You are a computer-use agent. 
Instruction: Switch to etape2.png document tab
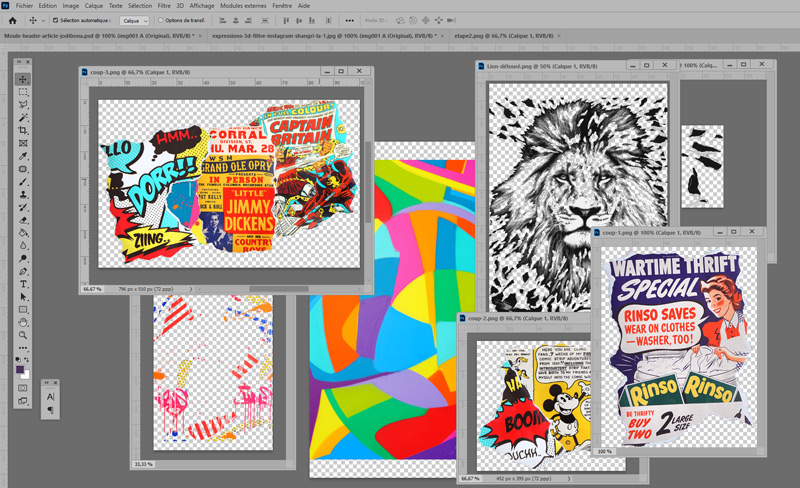tap(504, 36)
